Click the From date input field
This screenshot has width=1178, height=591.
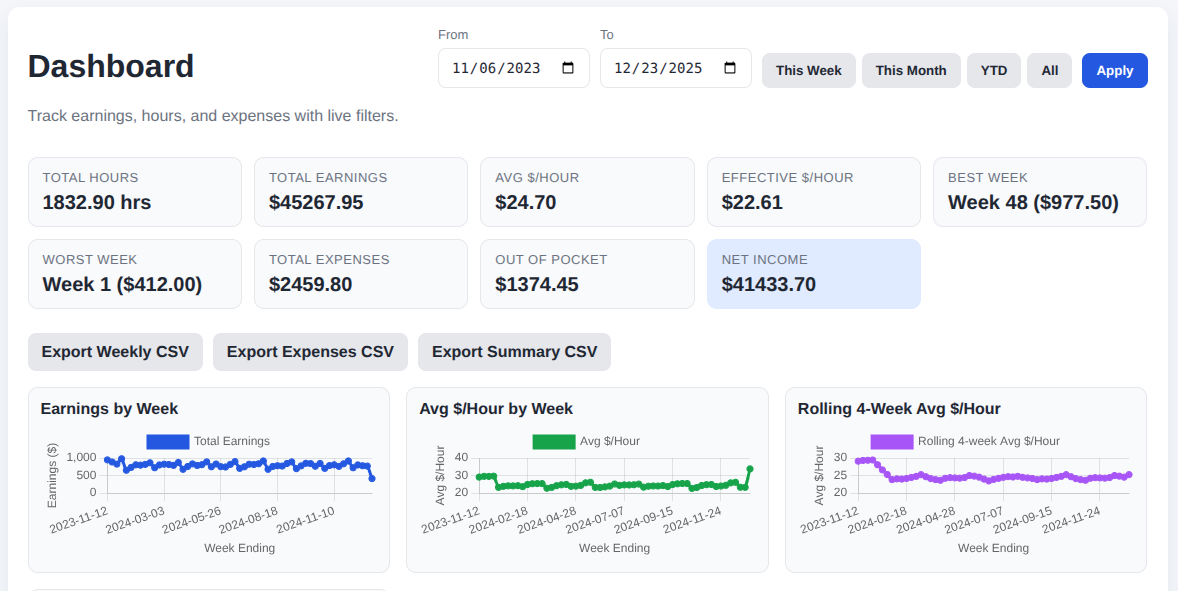coord(497,68)
